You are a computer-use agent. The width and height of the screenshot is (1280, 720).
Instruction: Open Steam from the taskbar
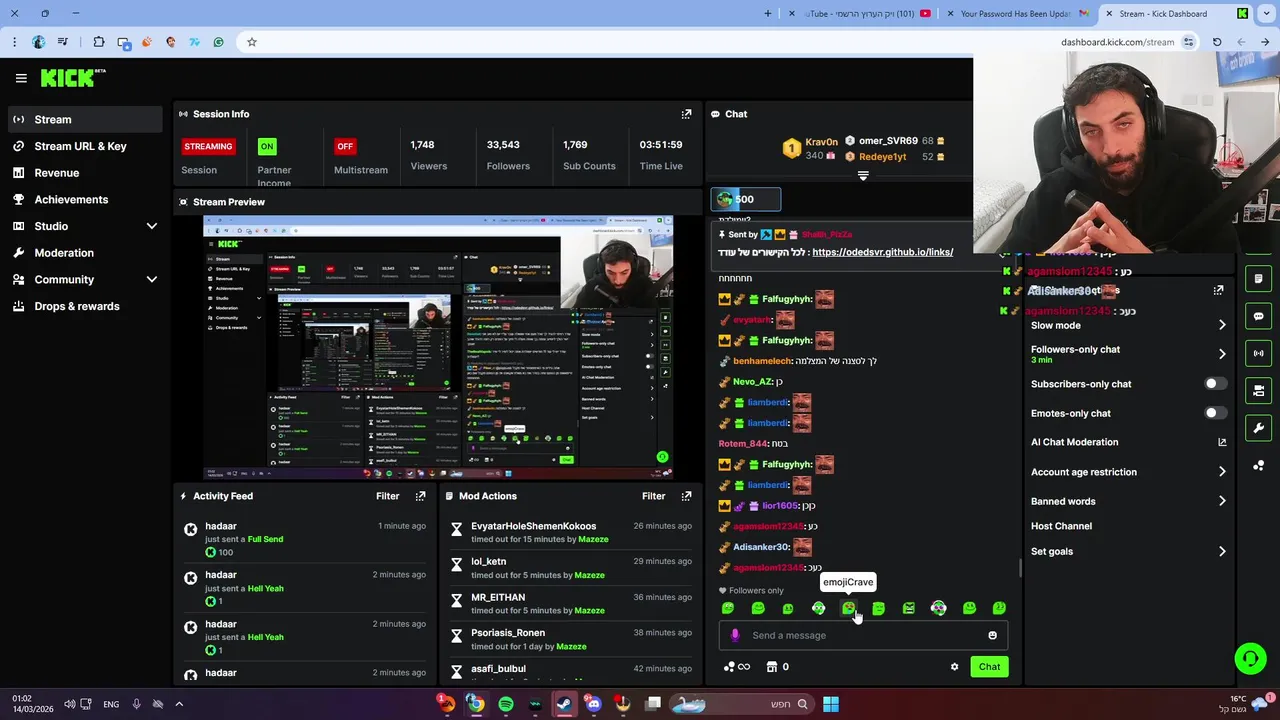tap(564, 704)
